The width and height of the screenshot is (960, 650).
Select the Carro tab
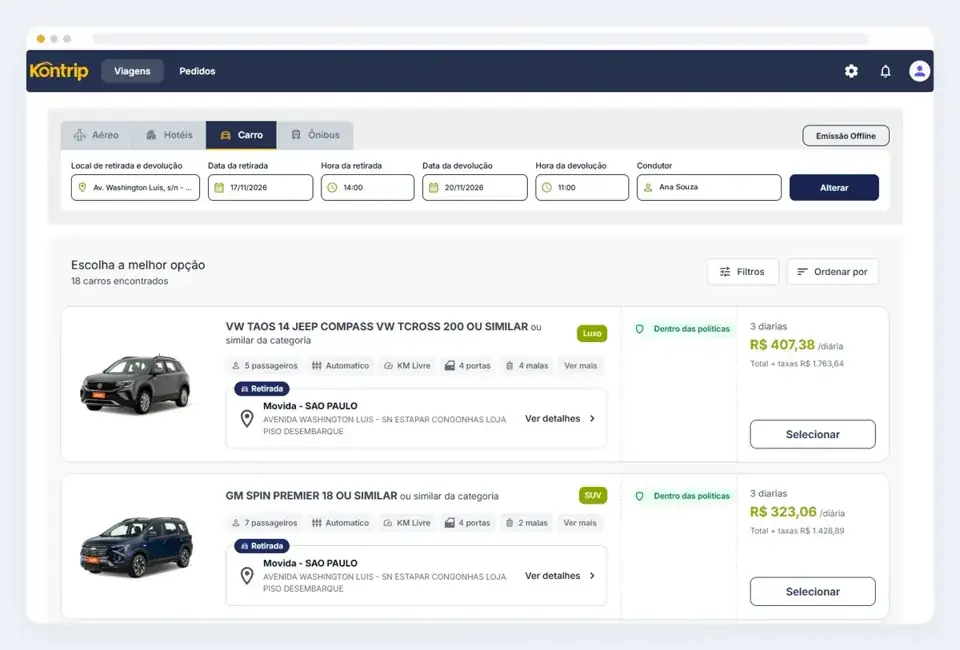241,135
